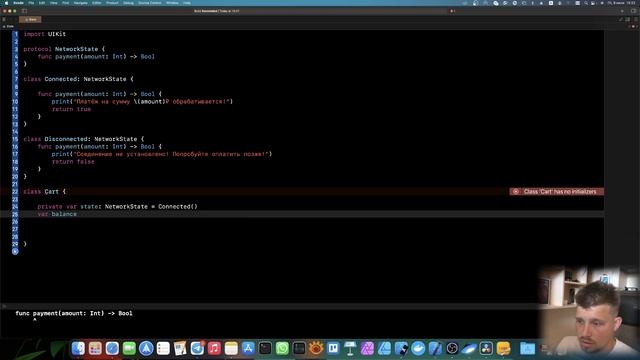This screenshot has width=640, height=360.
Task: Open Music app from the Dock
Action: tap(214, 348)
